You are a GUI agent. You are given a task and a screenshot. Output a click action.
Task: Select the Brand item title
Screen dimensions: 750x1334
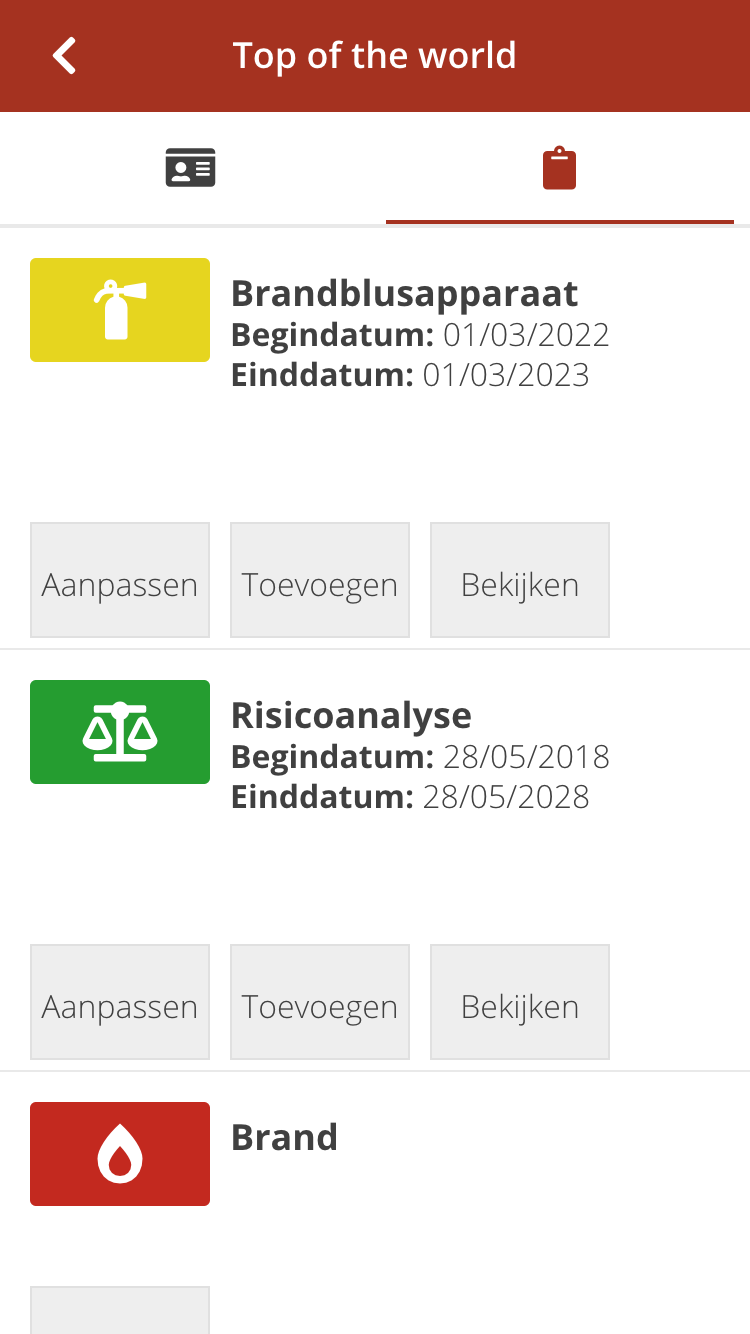284,1138
